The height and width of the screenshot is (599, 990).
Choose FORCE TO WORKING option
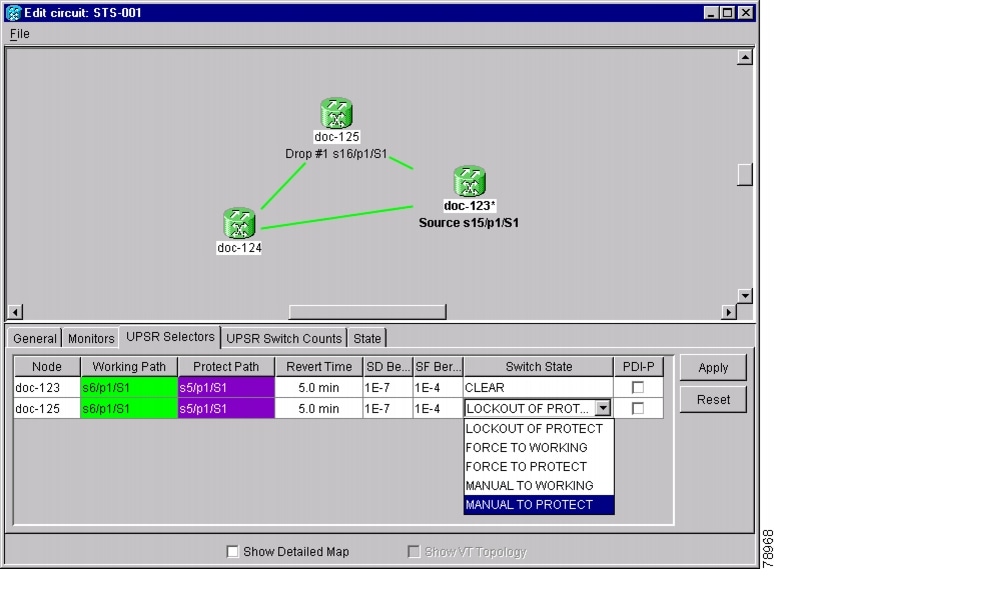[x=539, y=448]
